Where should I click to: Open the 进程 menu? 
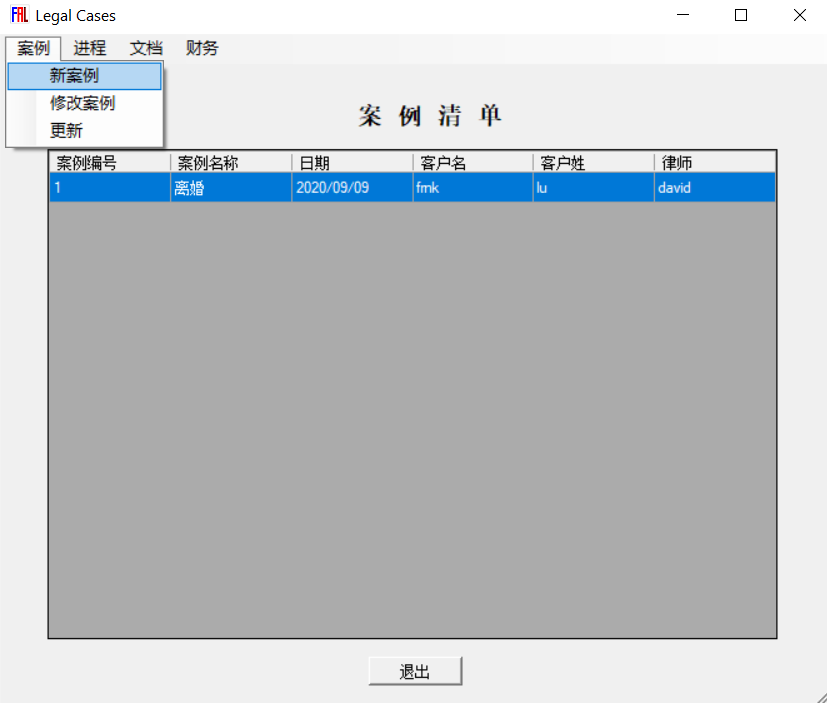[90, 48]
